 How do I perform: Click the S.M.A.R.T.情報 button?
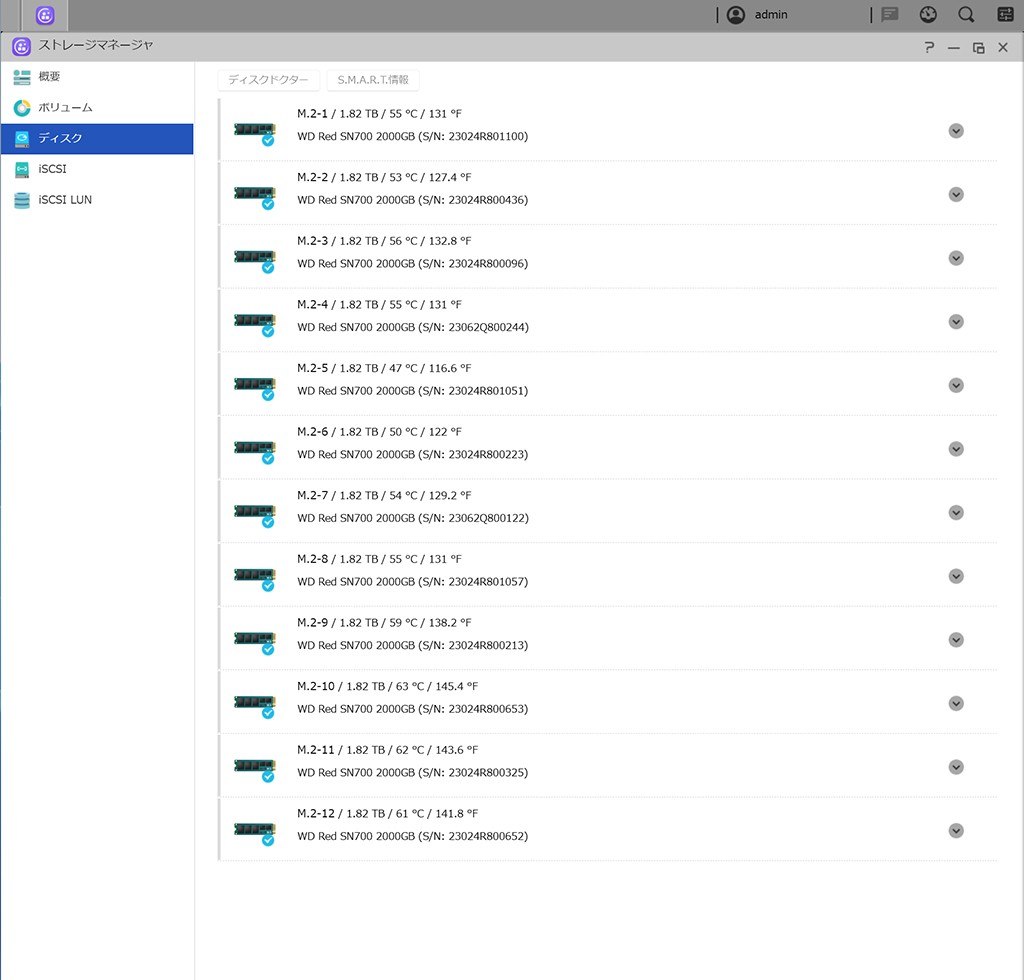pos(373,80)
